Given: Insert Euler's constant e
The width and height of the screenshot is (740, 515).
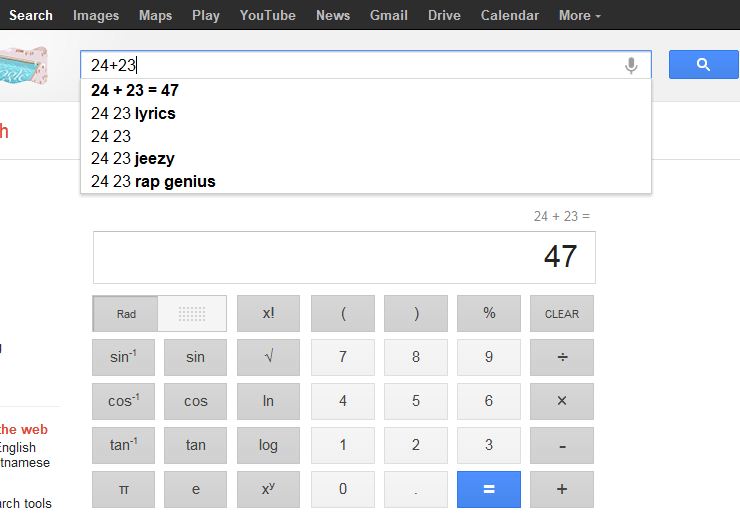Looking at the screenshot, I should 195,489.
